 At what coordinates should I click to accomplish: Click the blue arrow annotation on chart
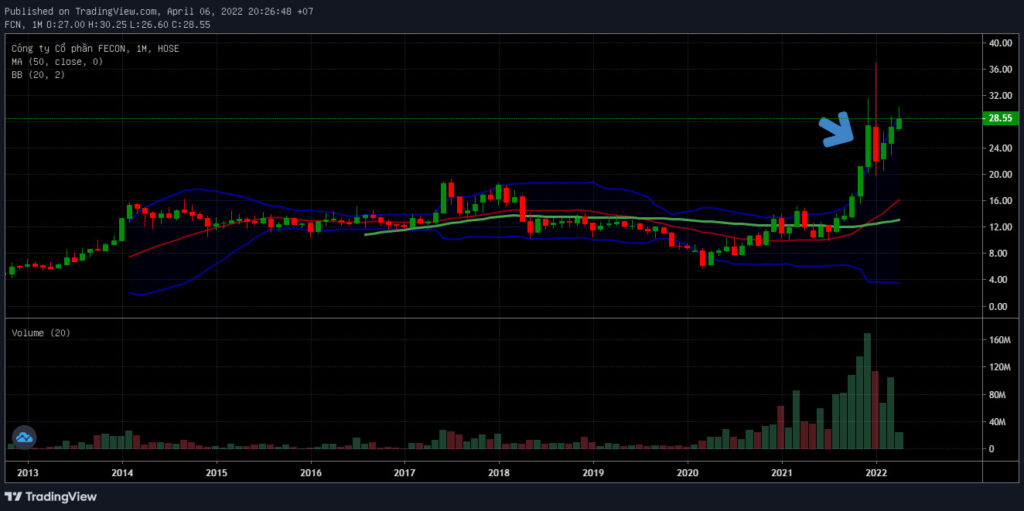[837, 129]
